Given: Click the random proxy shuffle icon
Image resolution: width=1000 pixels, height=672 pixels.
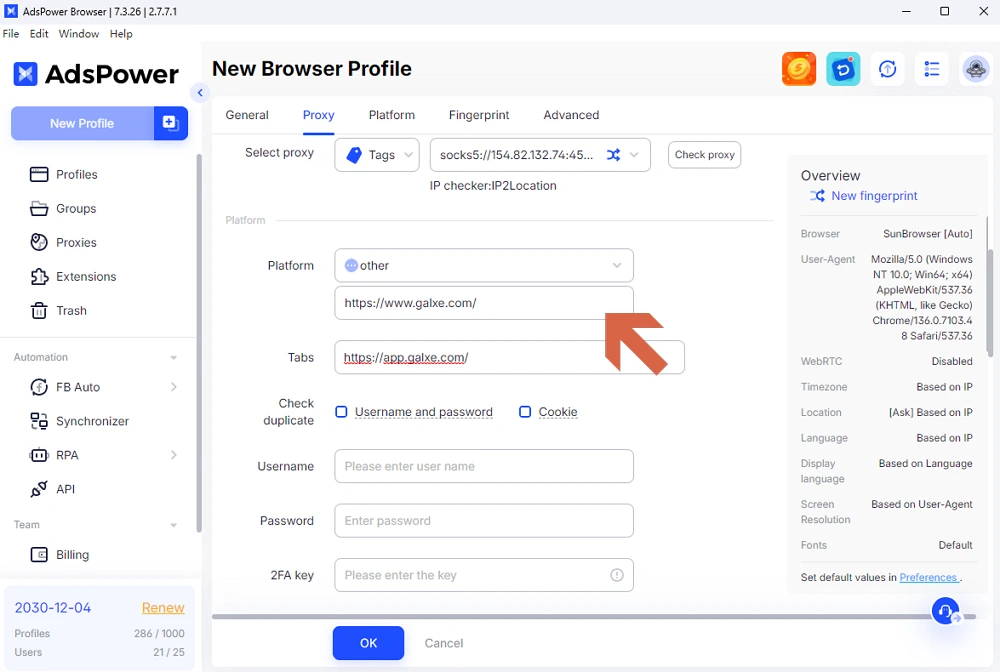Looking at the screenshot, I should pos(613,155).
